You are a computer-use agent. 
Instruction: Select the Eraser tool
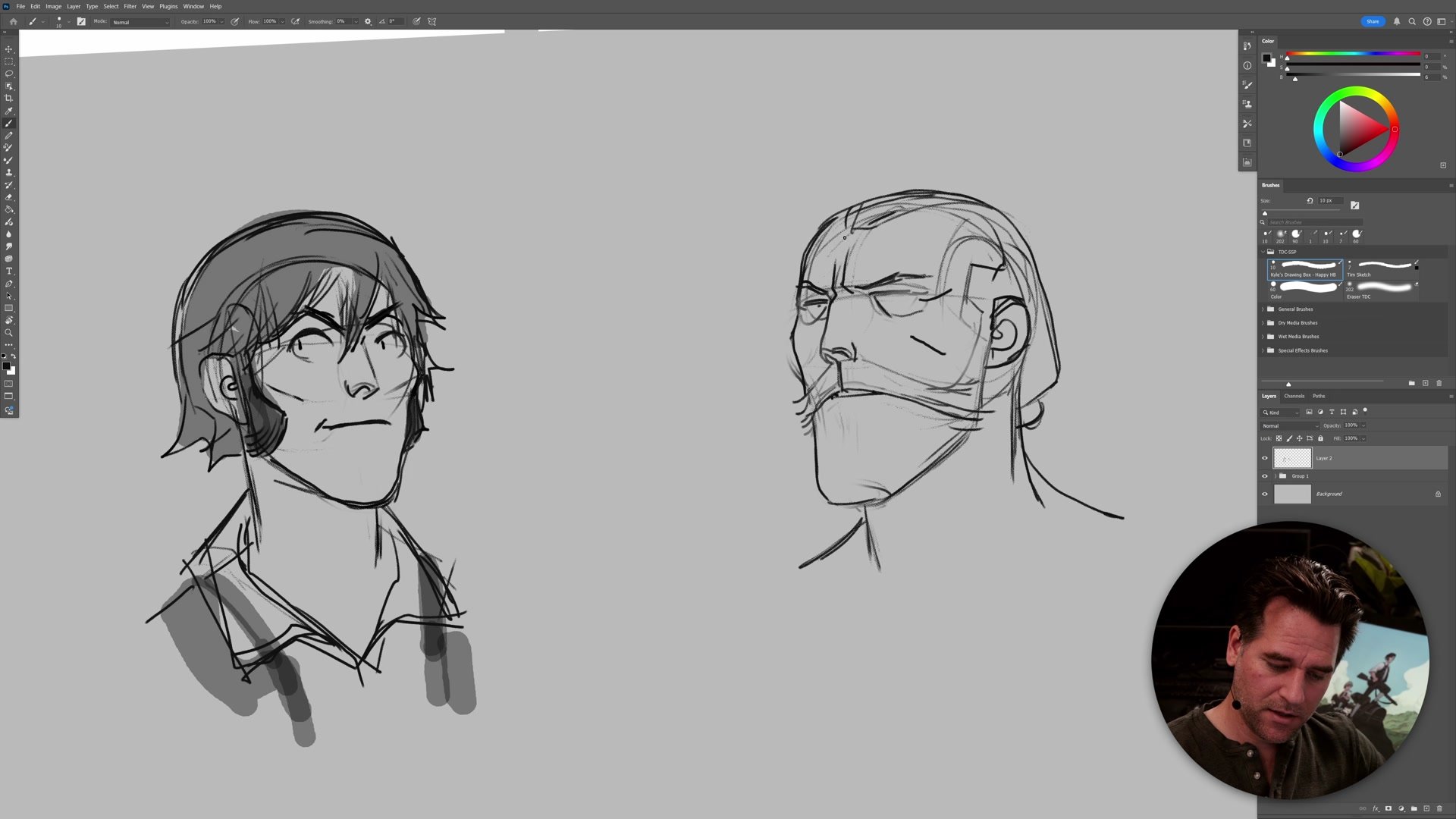9,197
